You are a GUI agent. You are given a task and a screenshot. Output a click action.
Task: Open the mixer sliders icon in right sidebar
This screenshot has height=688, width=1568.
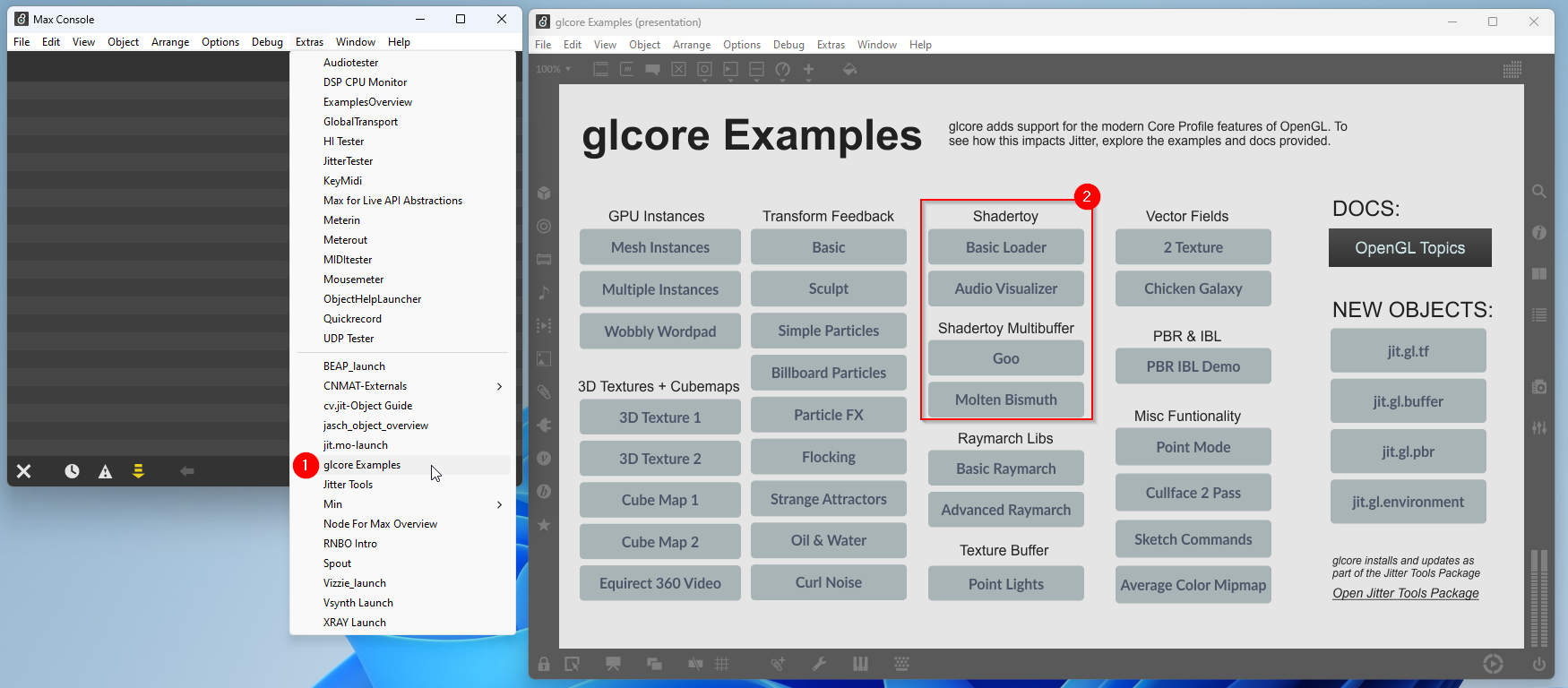pyautogui.click(x=1539, y=428)
